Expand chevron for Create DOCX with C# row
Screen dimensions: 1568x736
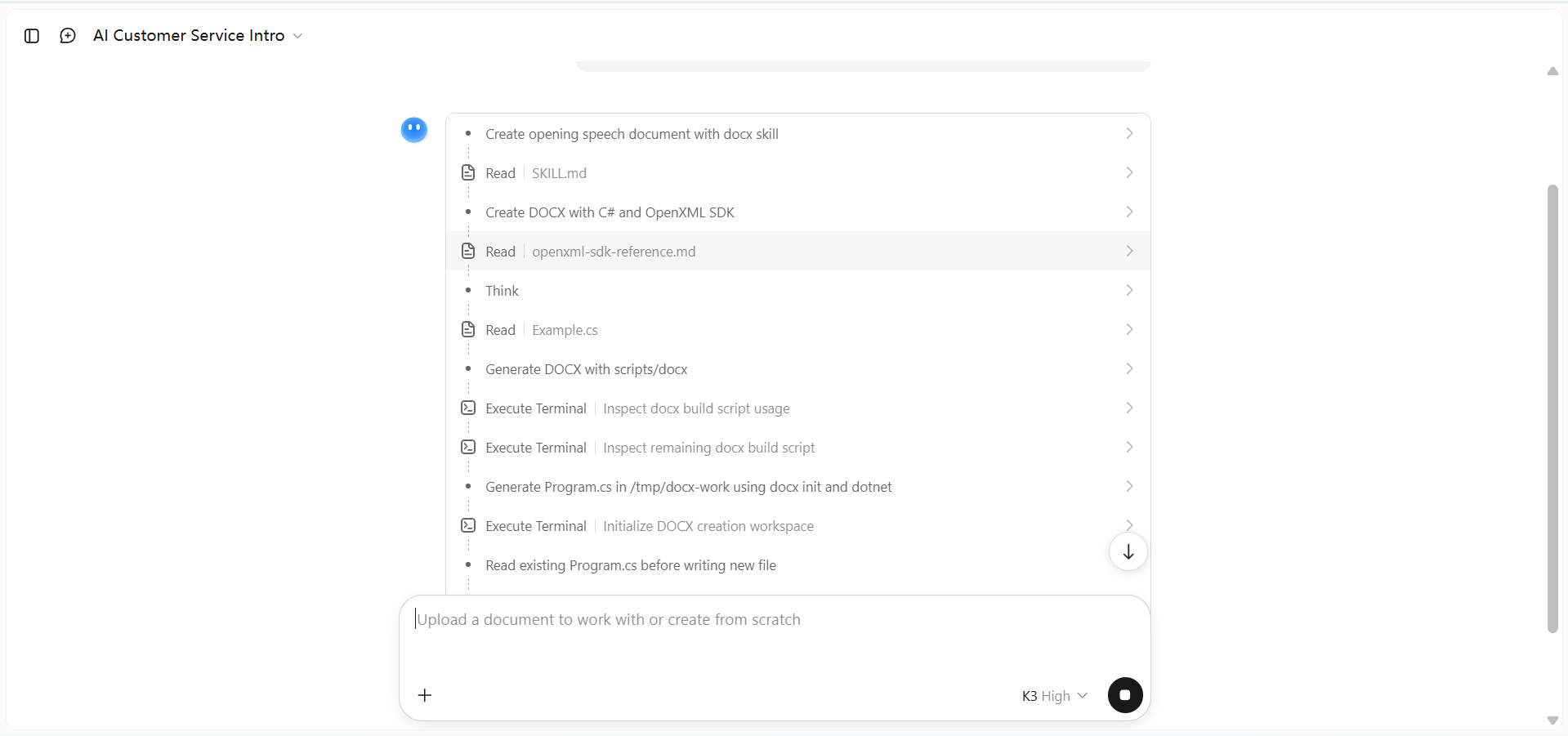(1129, 212)
